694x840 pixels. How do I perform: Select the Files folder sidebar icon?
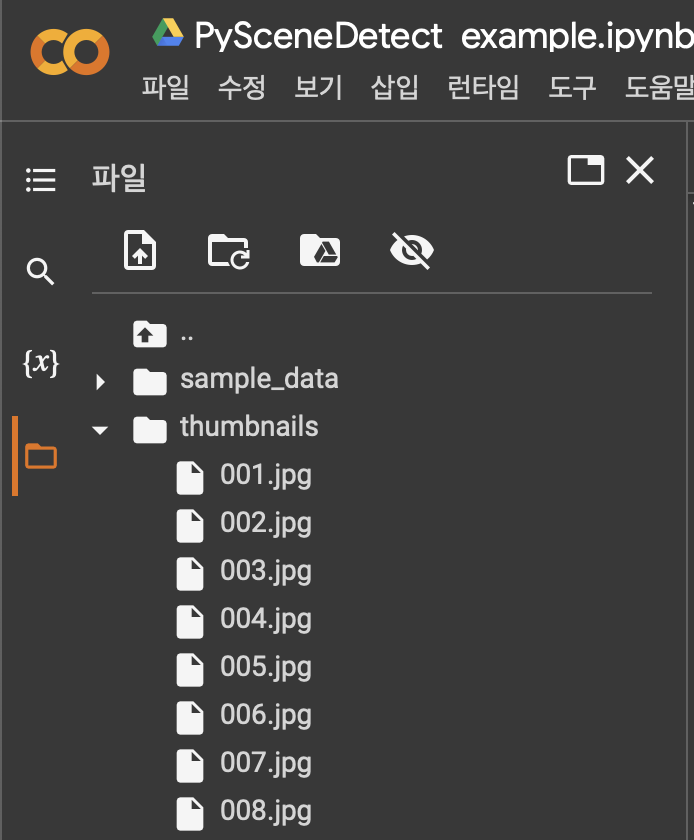tap(41, 456)
